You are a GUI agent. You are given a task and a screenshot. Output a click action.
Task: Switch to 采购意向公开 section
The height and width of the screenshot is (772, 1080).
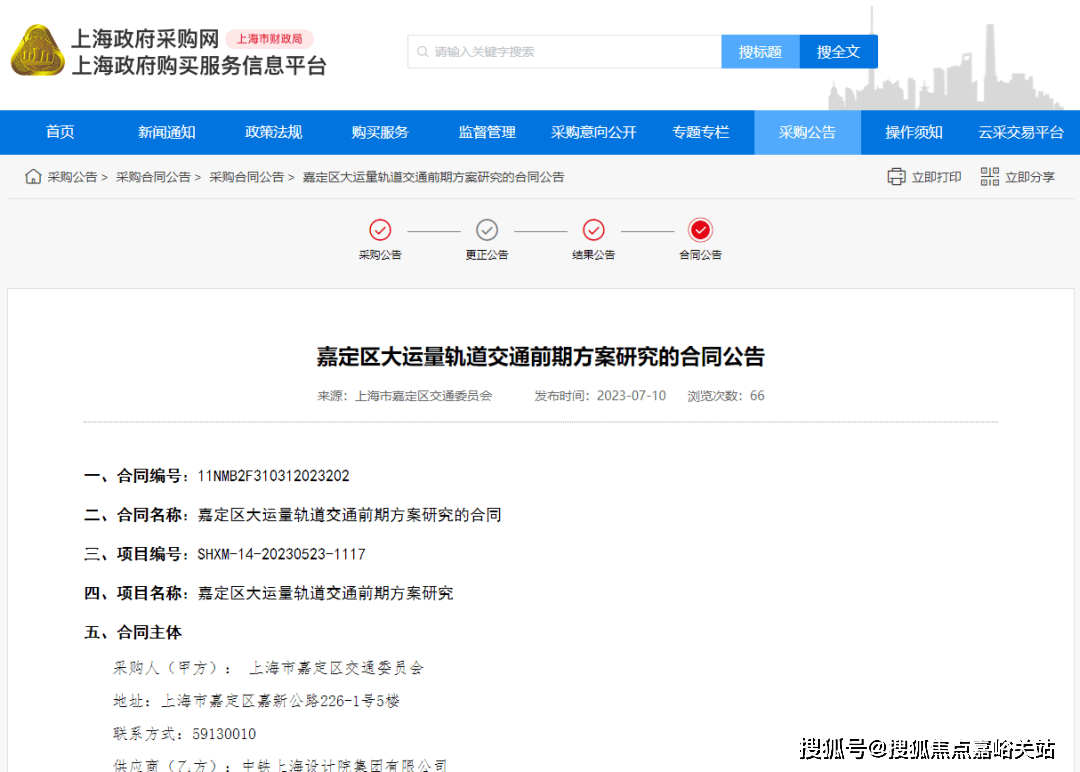593,132
